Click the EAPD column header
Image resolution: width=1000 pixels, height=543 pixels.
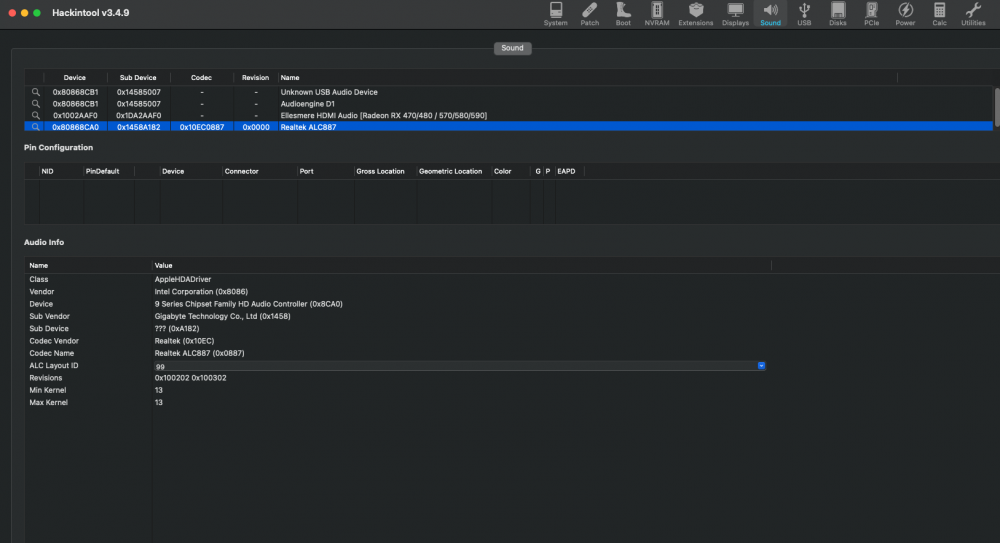click(566, 171)
